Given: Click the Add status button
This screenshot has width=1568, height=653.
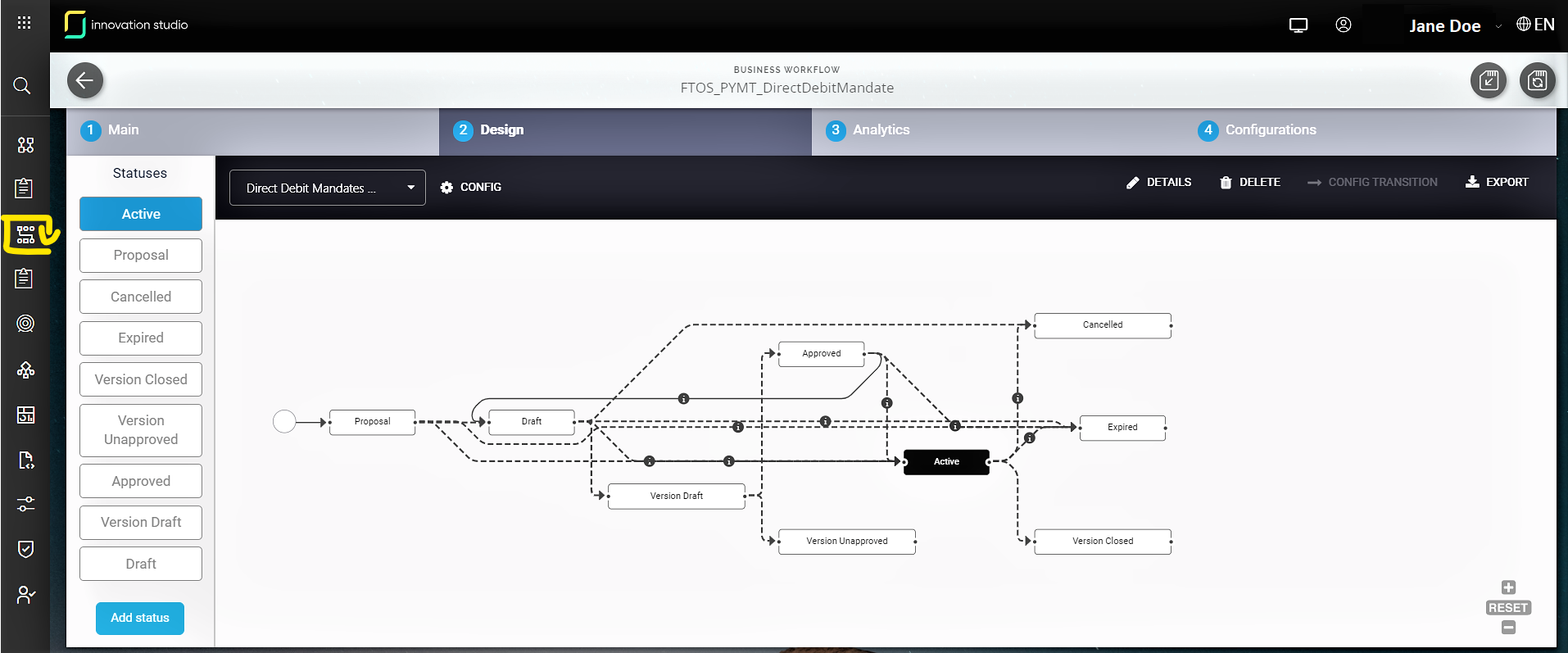Looking at the screenshot, I should point(140,618).
